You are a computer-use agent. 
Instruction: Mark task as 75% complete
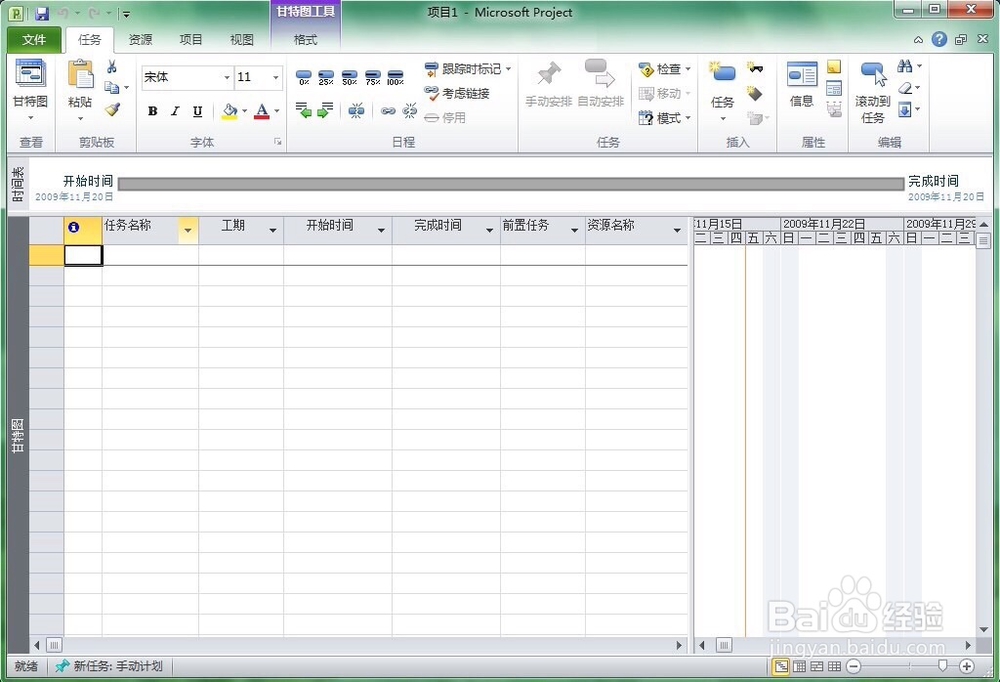coord(373,78)
